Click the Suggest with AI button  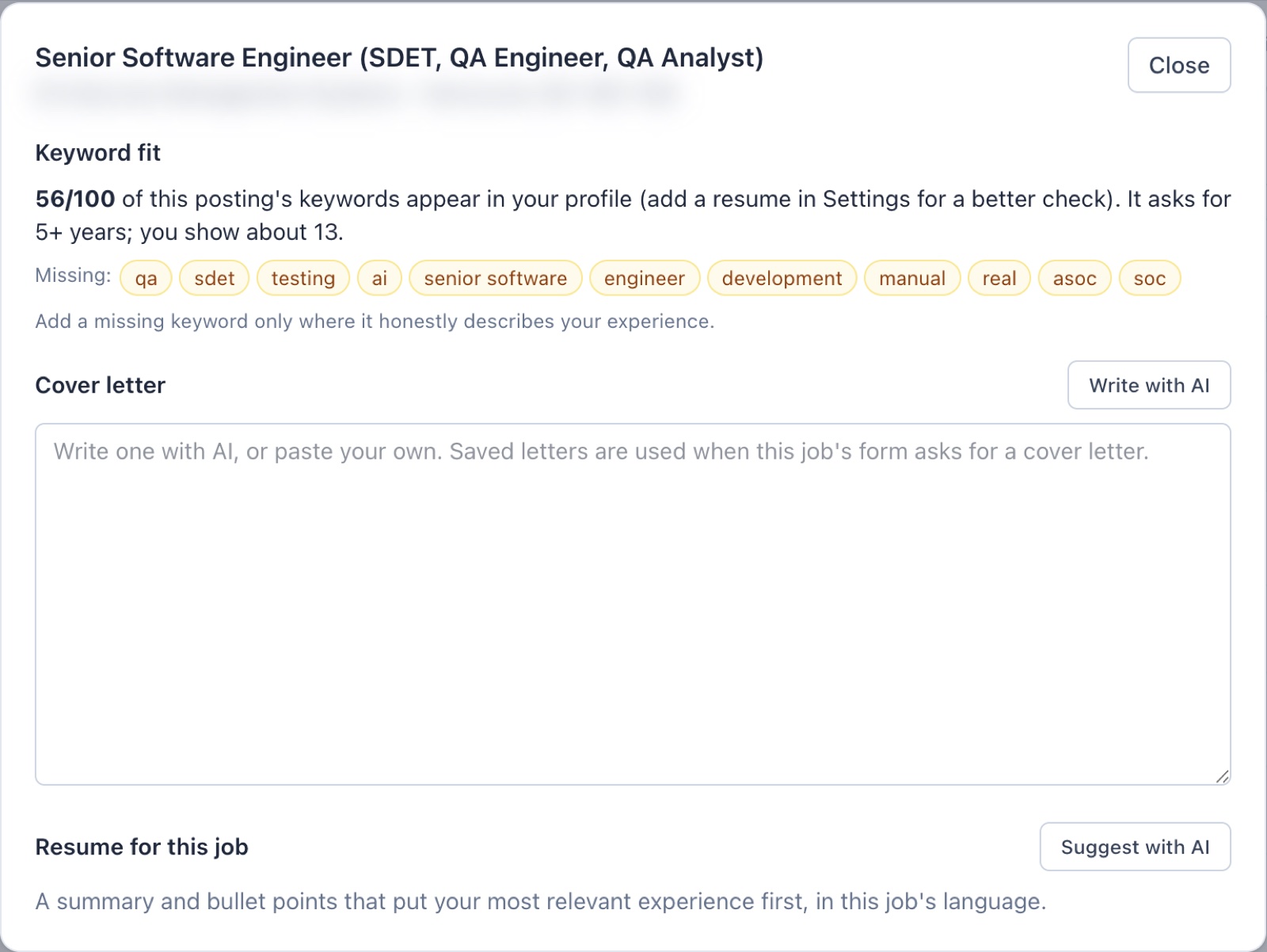tap(1135, 847)
